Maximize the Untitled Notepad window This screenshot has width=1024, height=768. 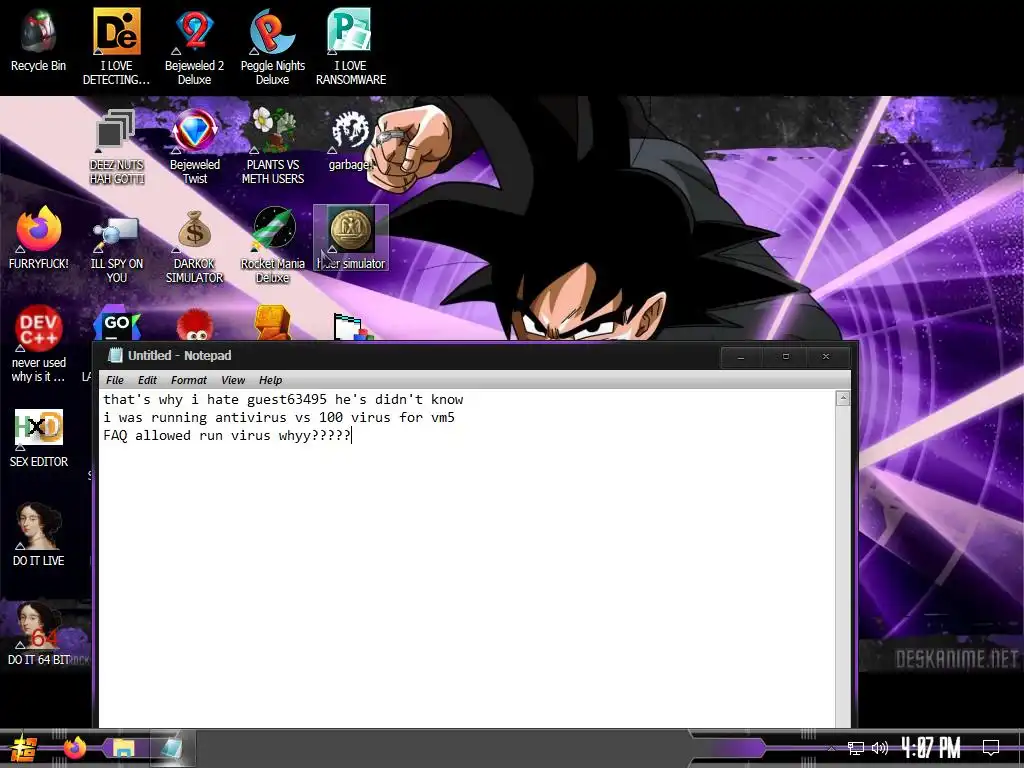pos(786,357)
